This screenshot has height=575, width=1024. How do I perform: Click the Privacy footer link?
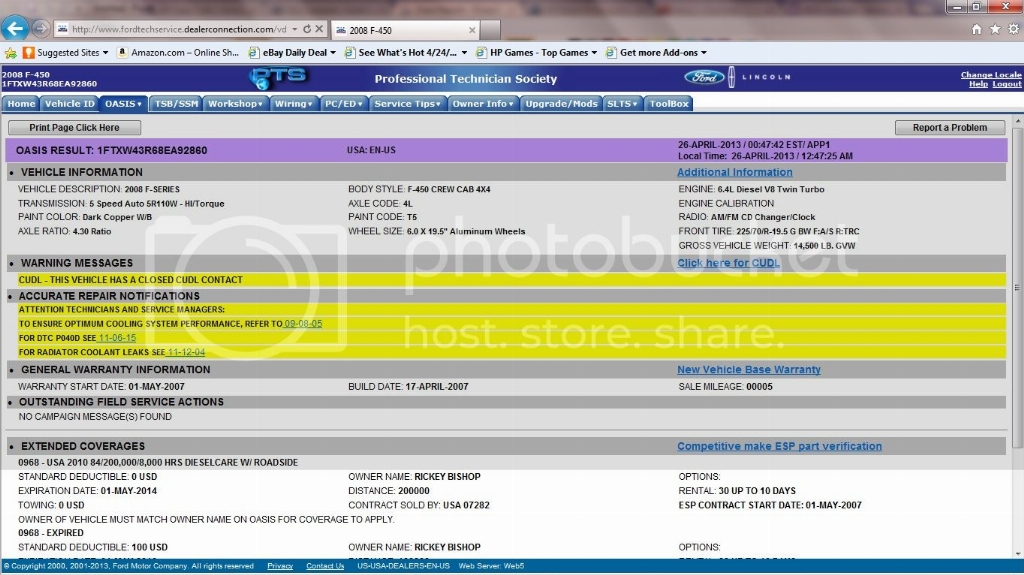(280, 566)
